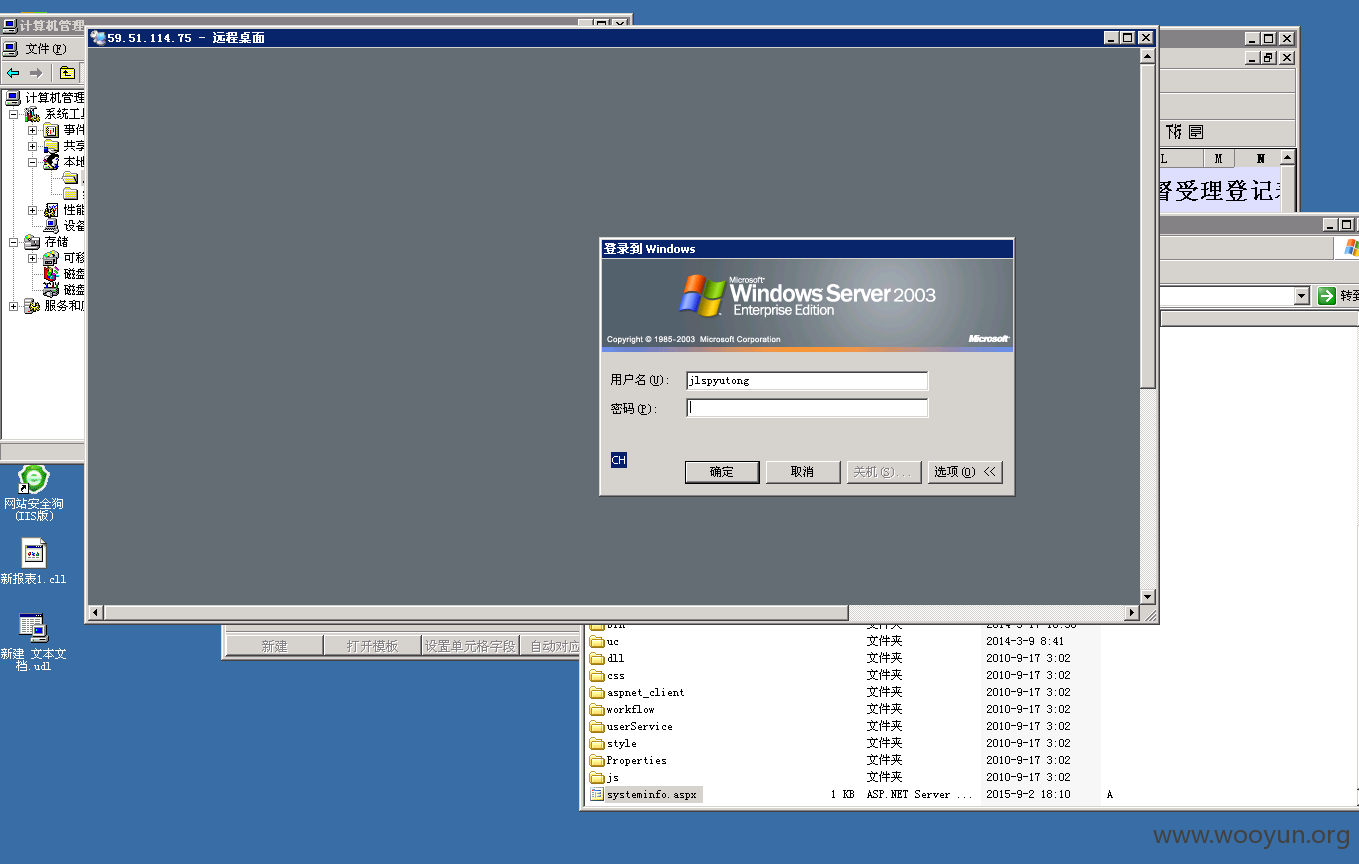Viewport: 1359px width, 864px height.
Task: Click the 用户名 input field
Action: [807, 381]
